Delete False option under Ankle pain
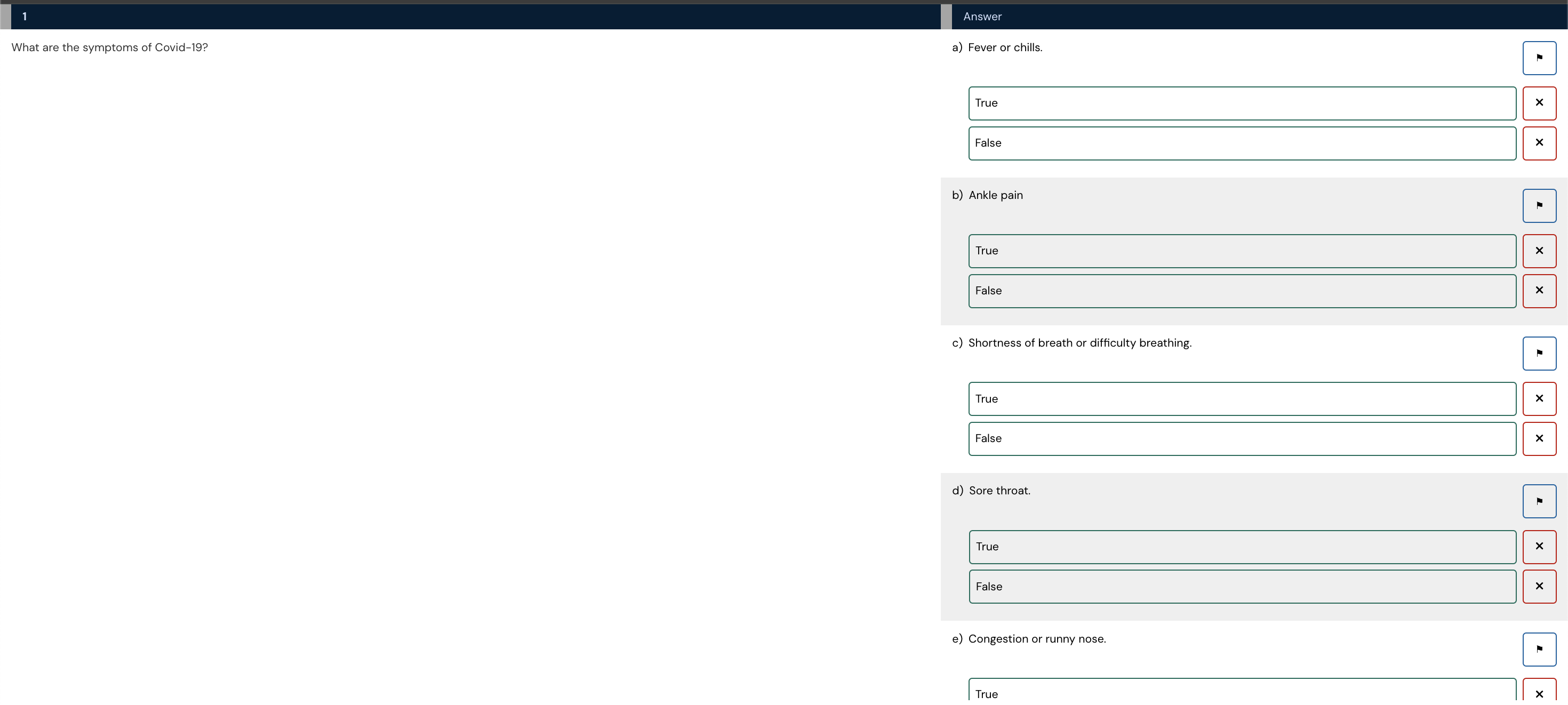The height and width of the screenshot is (705, 1568). coord(1539,291)
